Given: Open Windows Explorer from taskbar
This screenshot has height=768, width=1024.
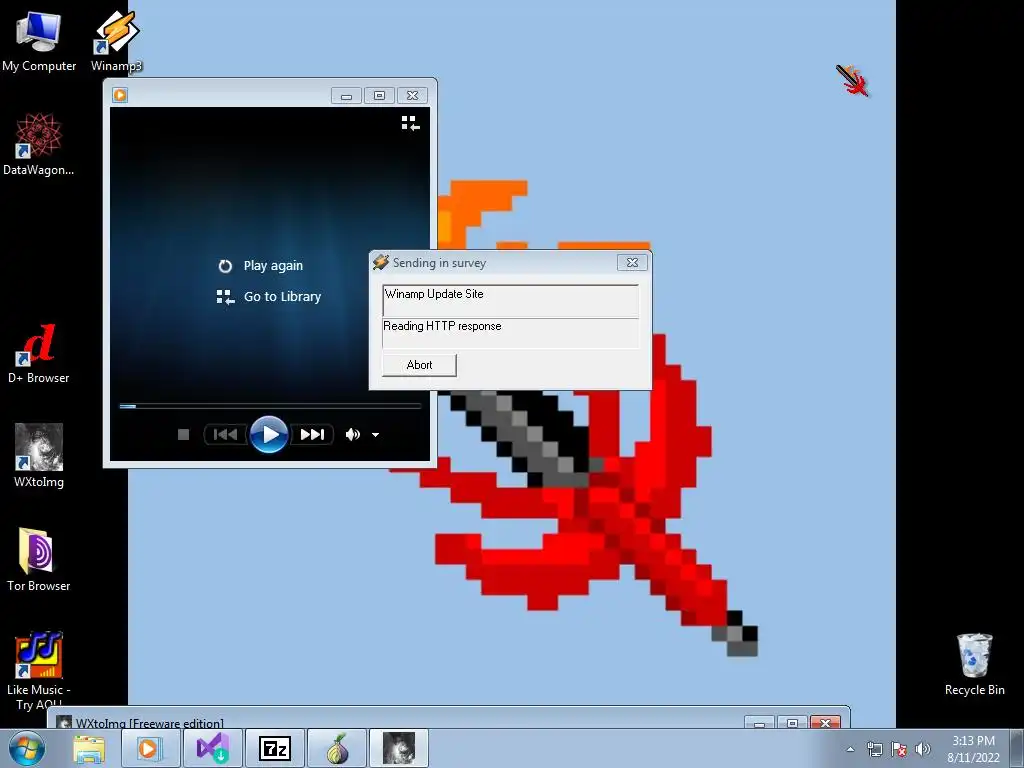Looking at the screenshot, I should (x=89, y=748).
